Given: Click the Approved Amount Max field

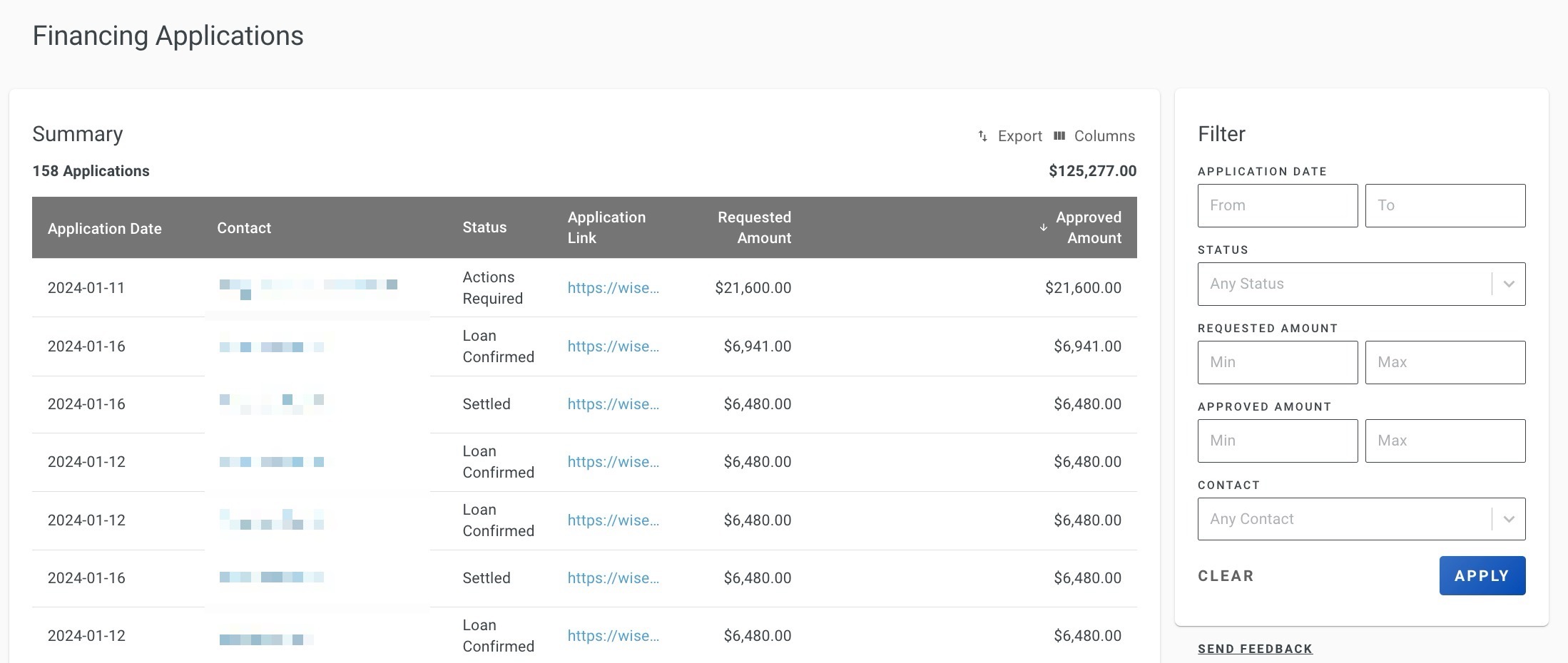Looking at the screenshot, I should [x=1445, y=441].
